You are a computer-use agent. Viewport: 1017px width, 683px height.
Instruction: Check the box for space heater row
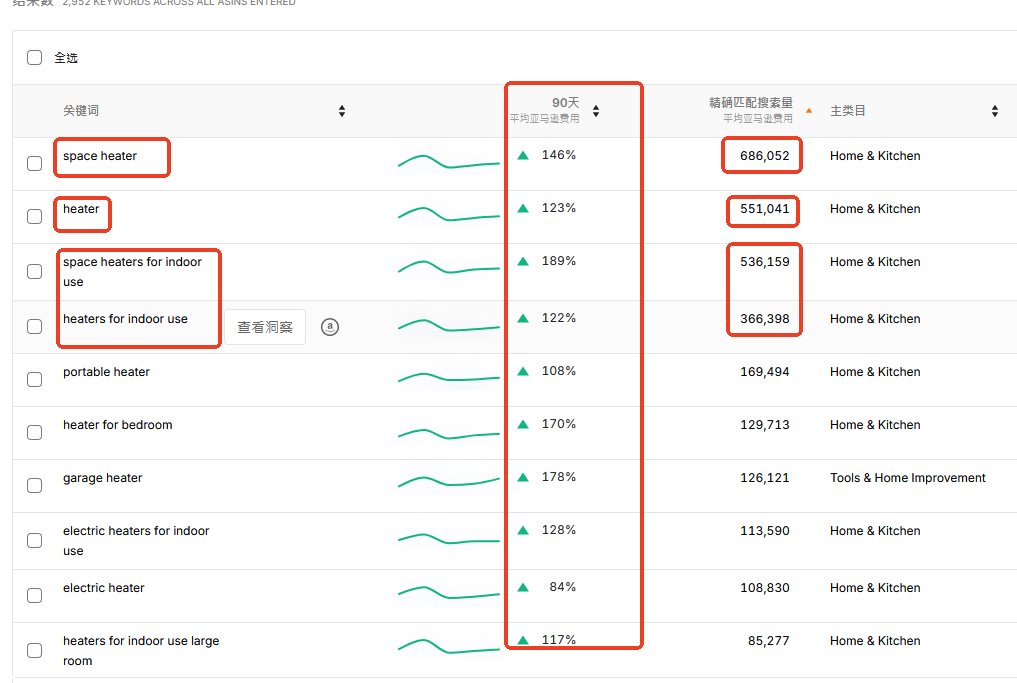click(x=34, y=163)
